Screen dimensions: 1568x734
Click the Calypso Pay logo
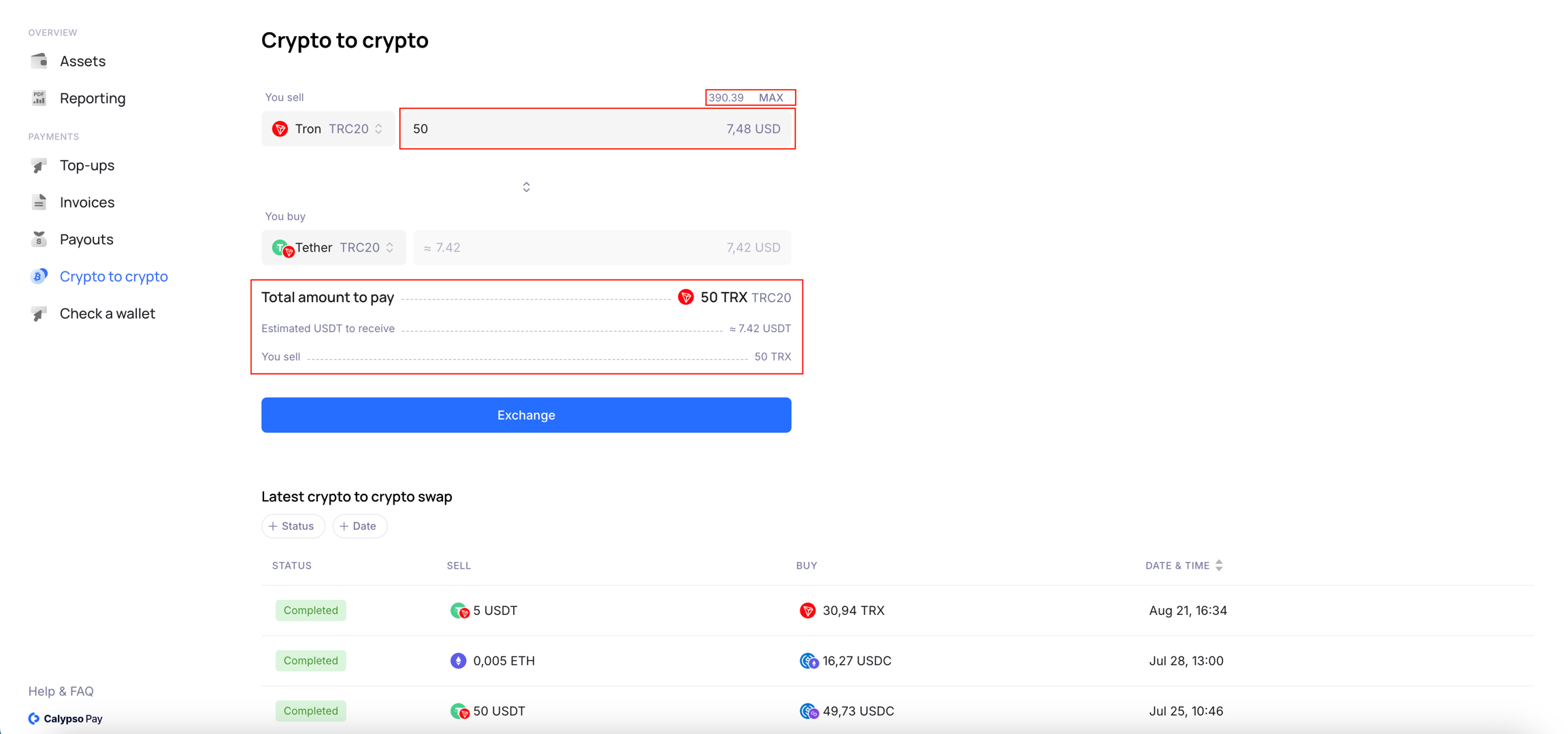tap(65, 718)
